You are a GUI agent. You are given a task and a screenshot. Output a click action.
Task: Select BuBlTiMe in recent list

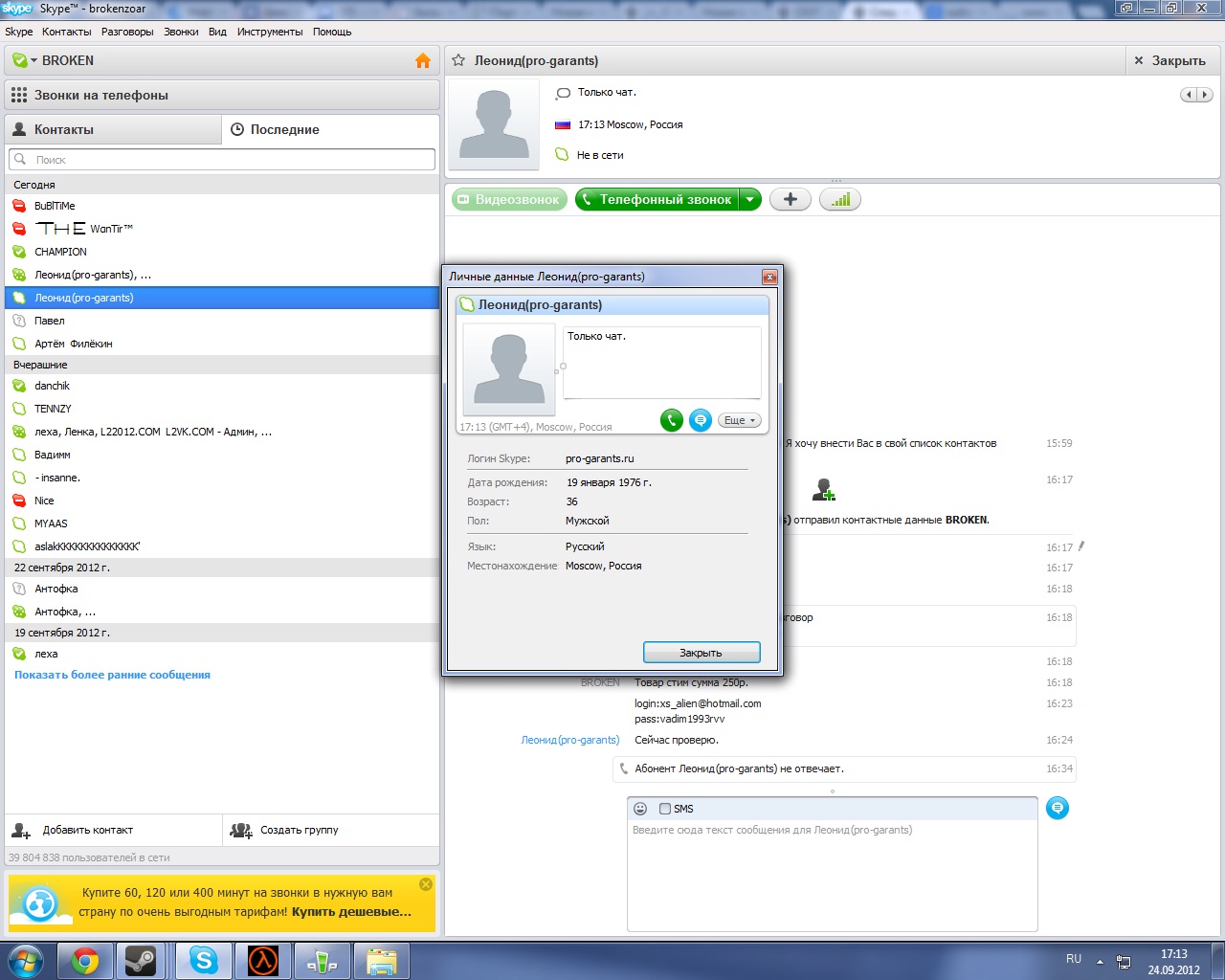222,206
